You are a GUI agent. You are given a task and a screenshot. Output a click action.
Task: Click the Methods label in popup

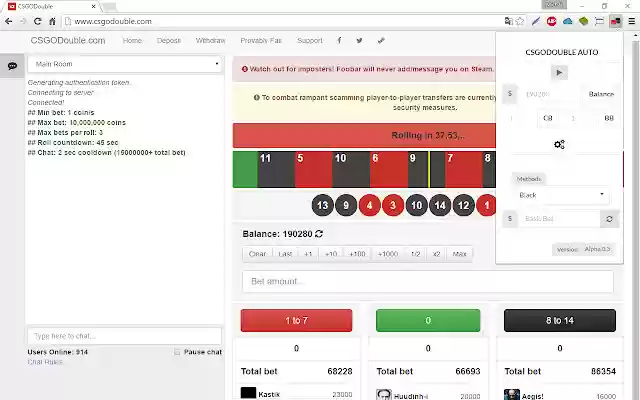(529, 179)
